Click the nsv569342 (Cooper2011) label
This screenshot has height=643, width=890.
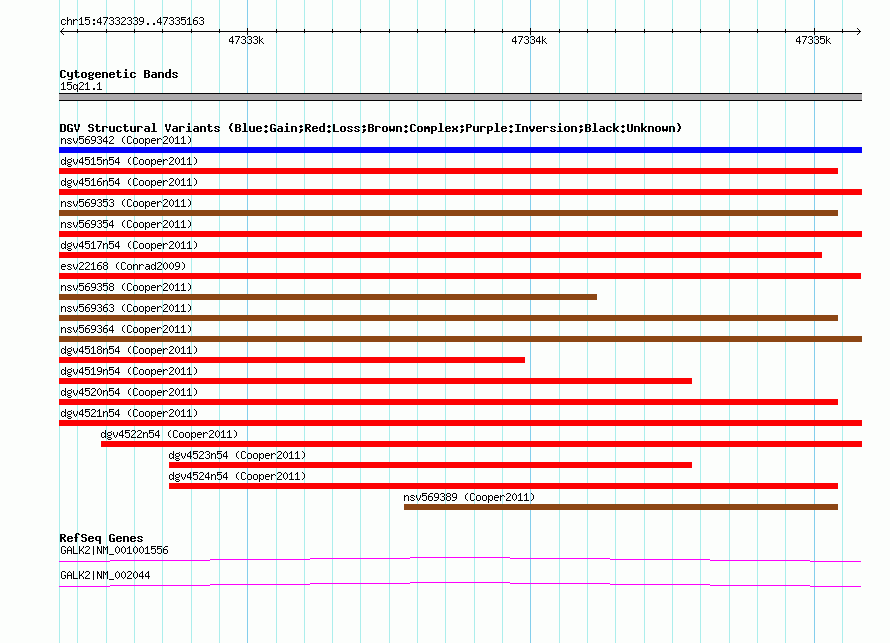coord(126,140)
